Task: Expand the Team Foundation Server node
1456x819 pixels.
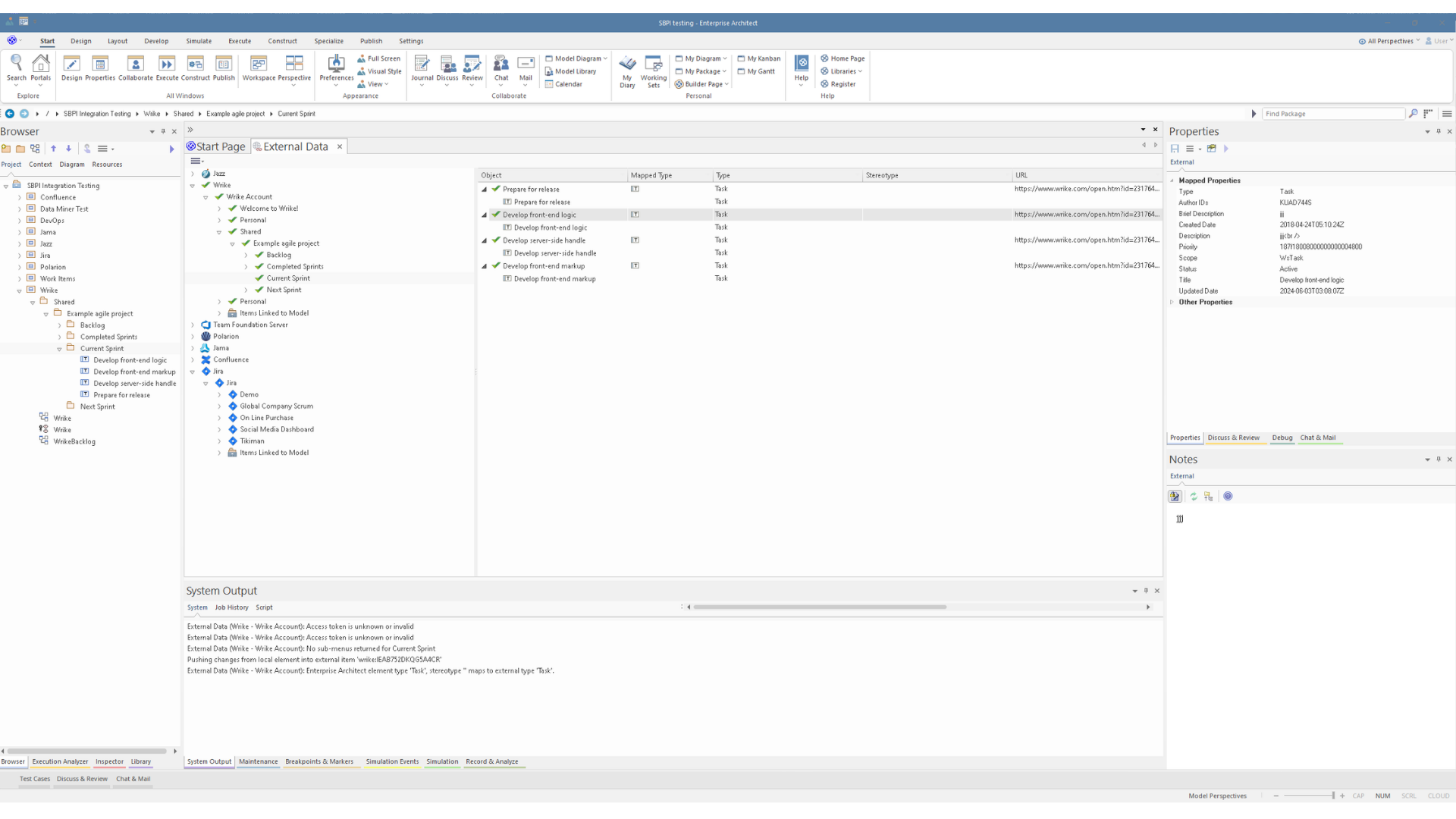Action: 193,325
